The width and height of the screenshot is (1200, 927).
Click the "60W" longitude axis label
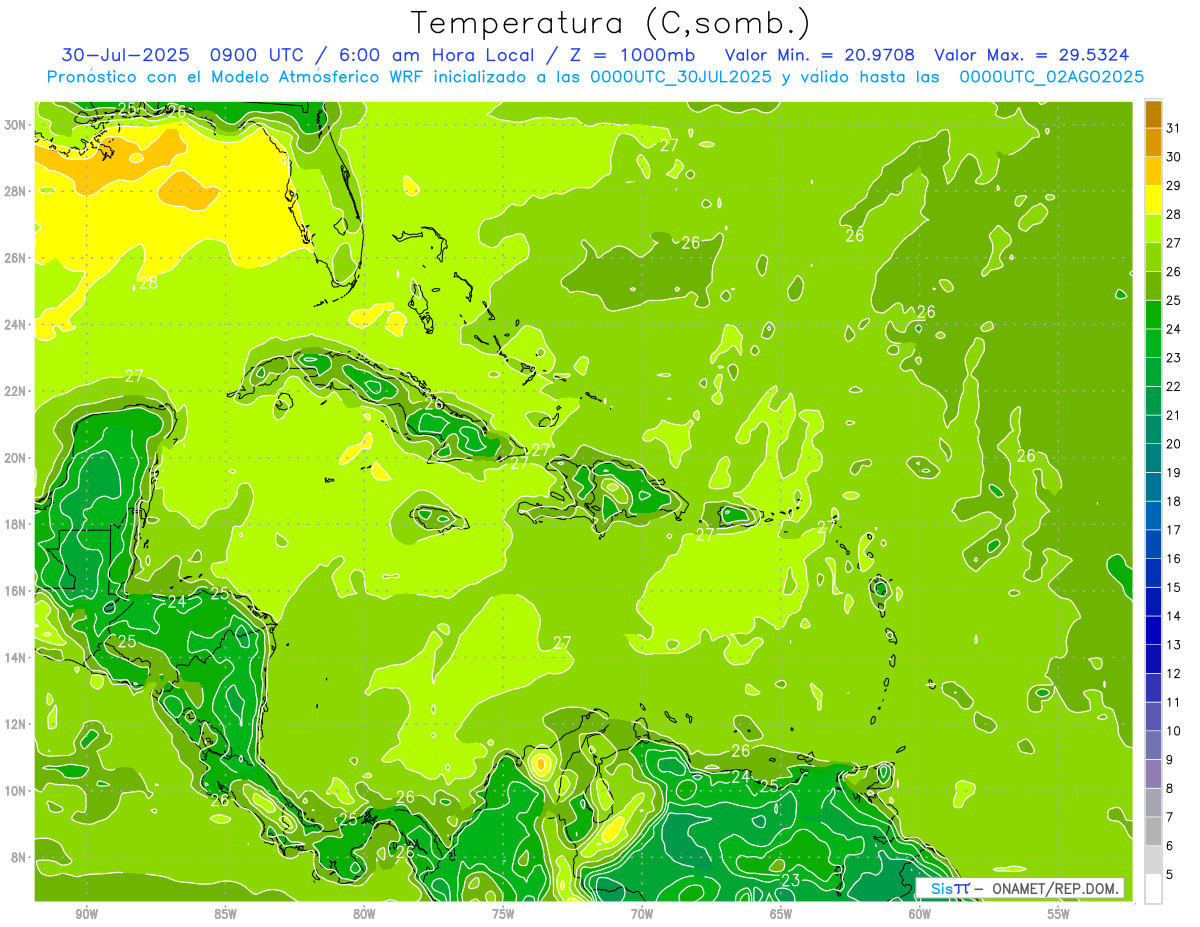click(x=920, y=914)
